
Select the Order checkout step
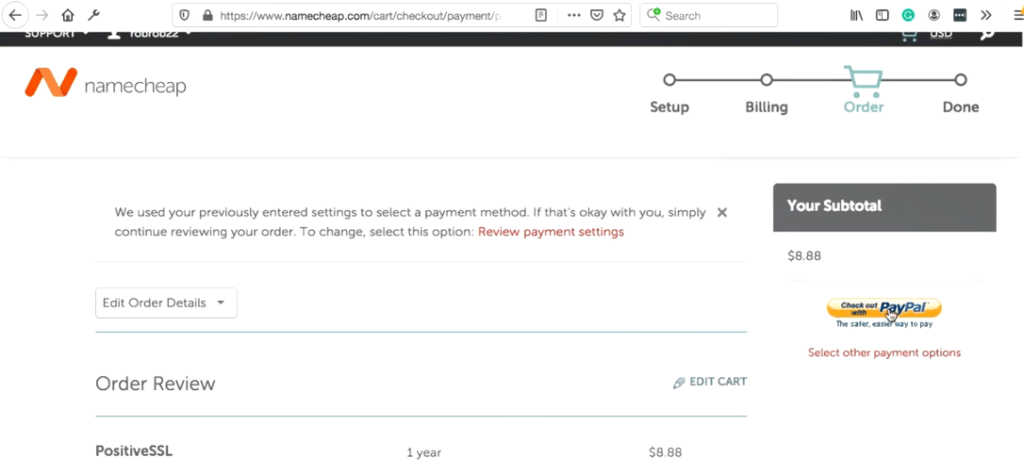click(x=863, y=91)
